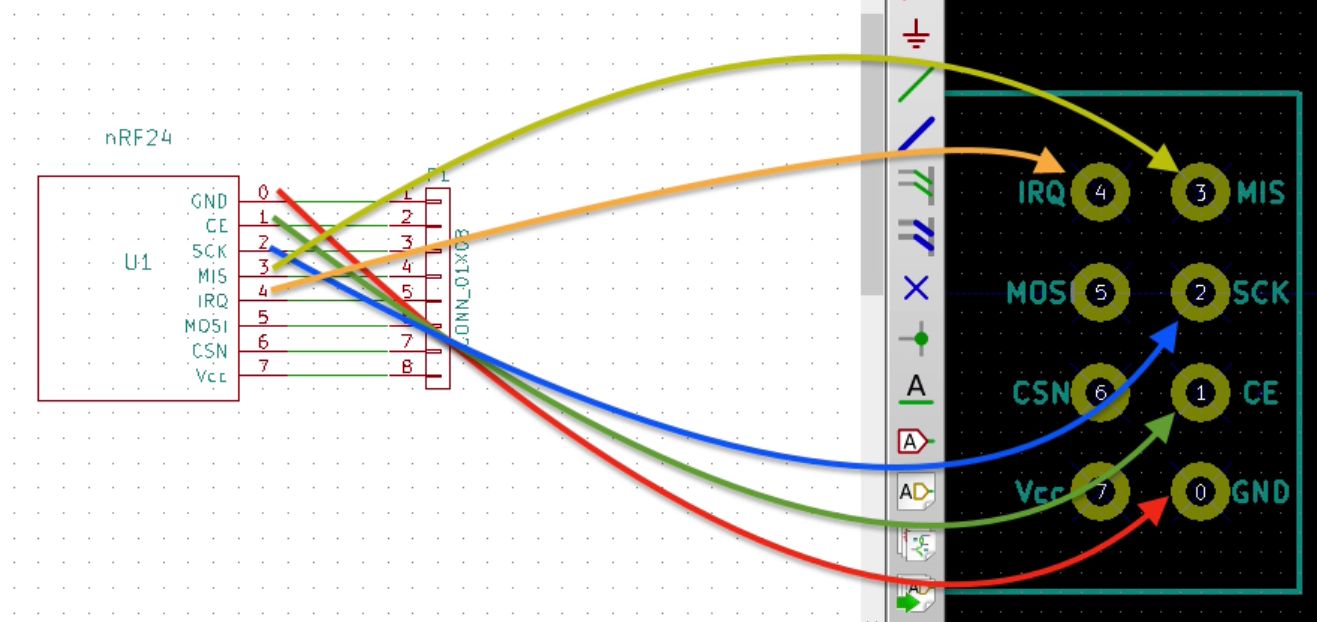This screenshot has width=1317, height=622.
Task: Select the Place Power Port tool
Action: (x=915, y=32)
